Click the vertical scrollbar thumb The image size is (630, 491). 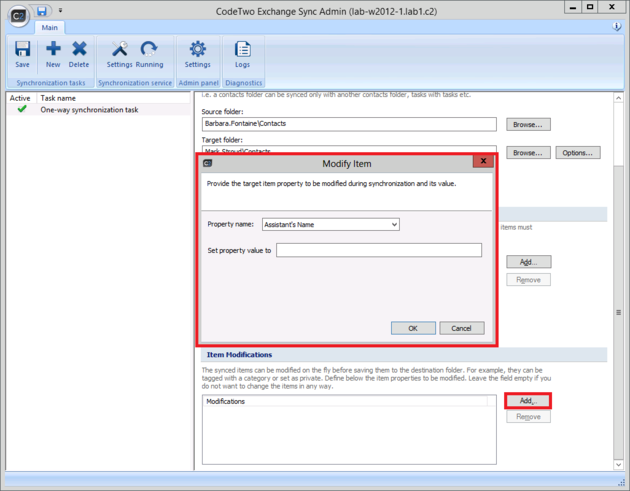click(618, 312)
